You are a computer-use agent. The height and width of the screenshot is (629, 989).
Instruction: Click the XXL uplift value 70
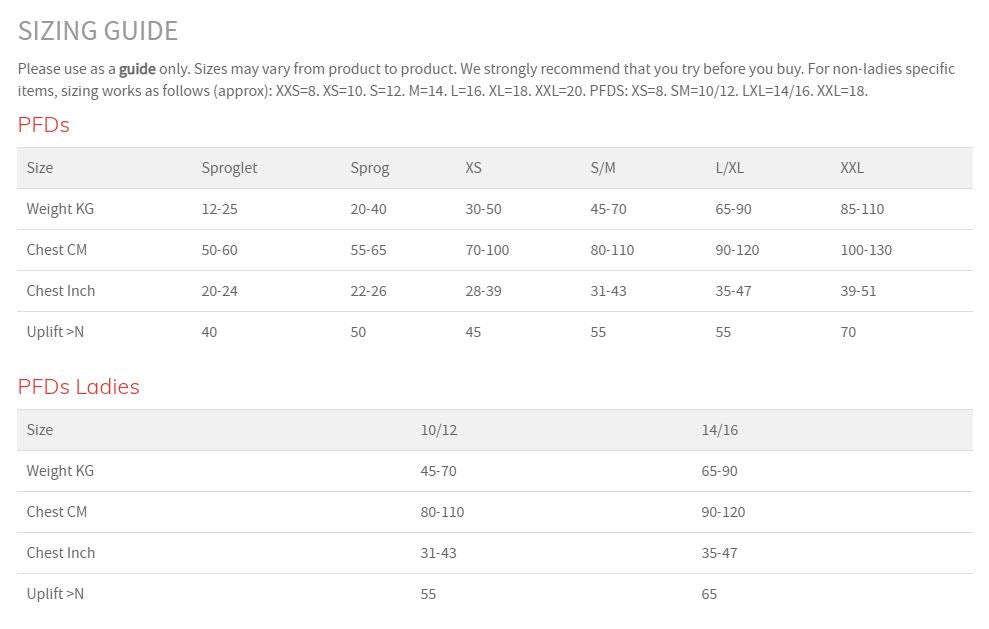[848, 332]
